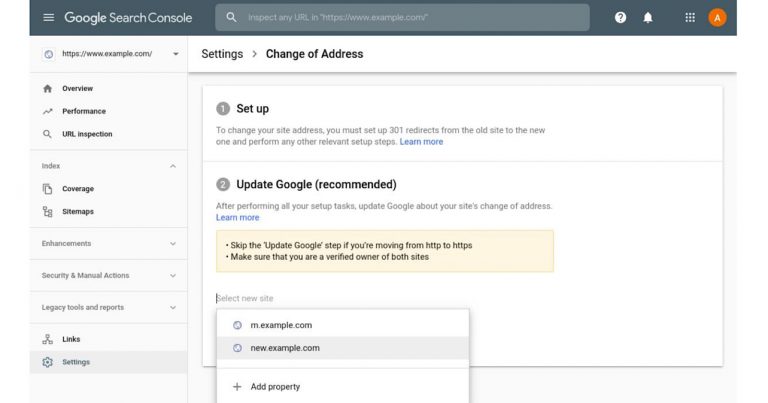Open the hamburger main menu

pyautogui.click(x=49, y=18)
